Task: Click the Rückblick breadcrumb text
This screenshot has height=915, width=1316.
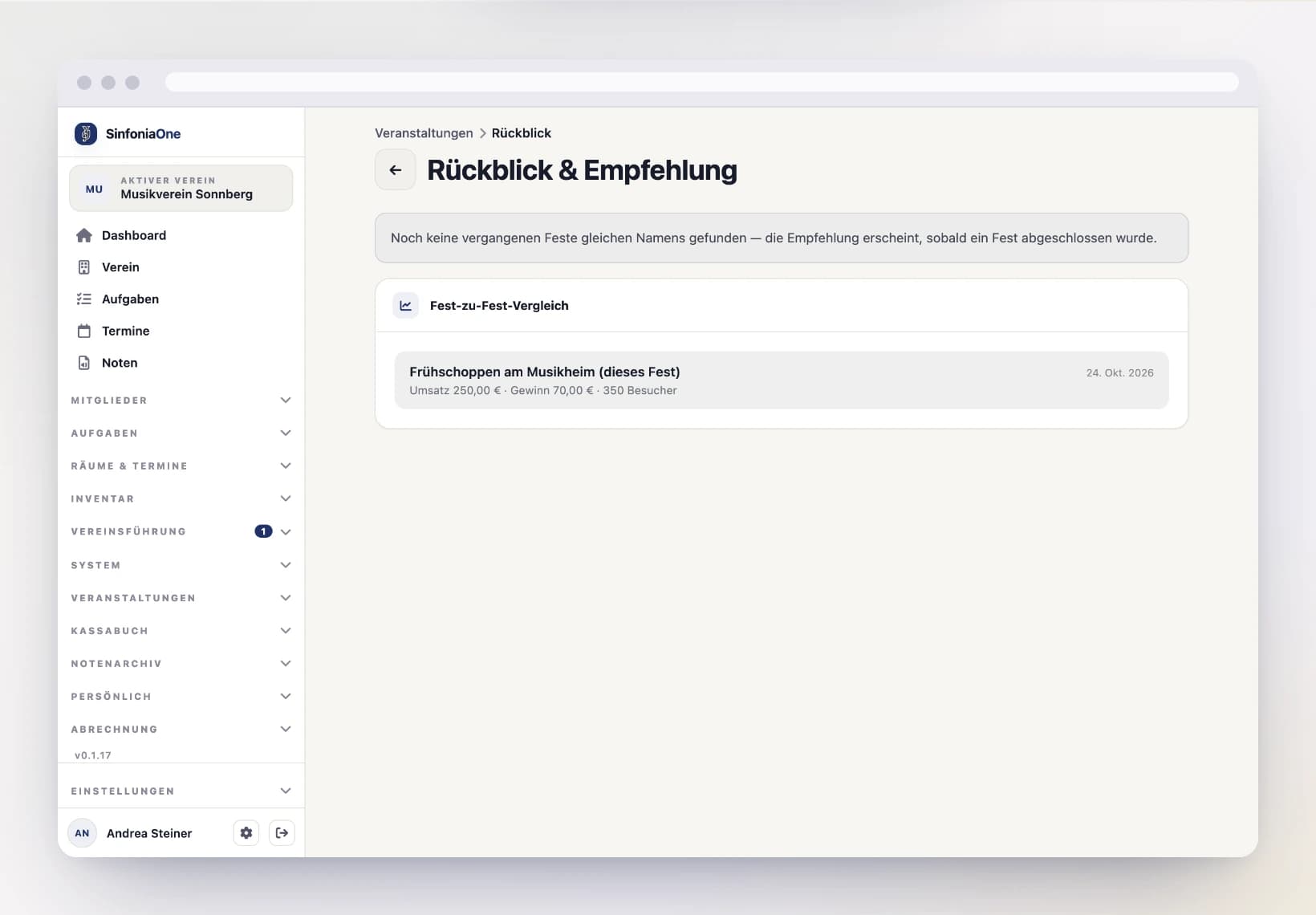Action: tap(522, 133)
